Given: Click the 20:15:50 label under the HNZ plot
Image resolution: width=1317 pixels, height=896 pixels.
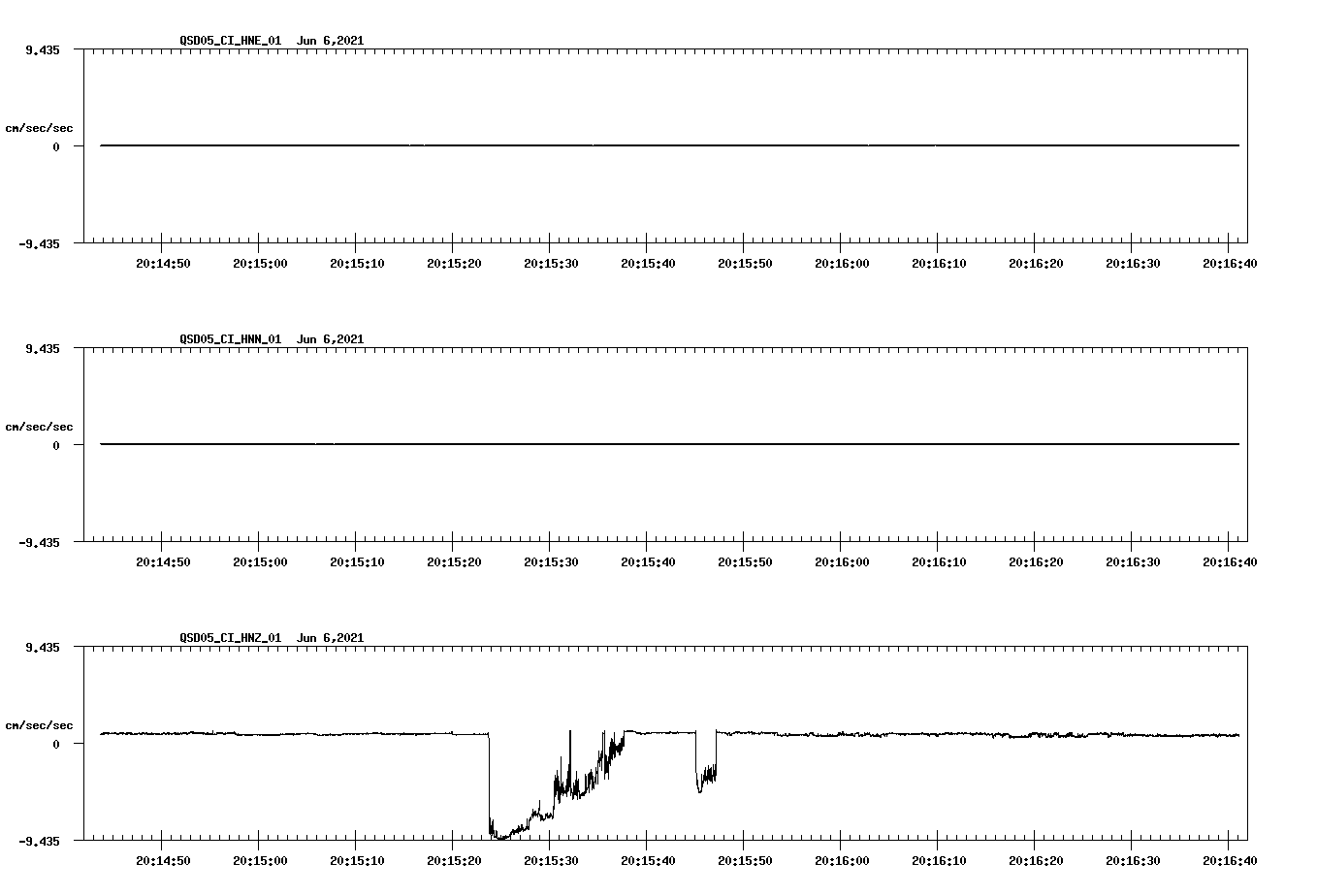Looking at the screenshot, I should pyautogui.click(x=745, y=861).
